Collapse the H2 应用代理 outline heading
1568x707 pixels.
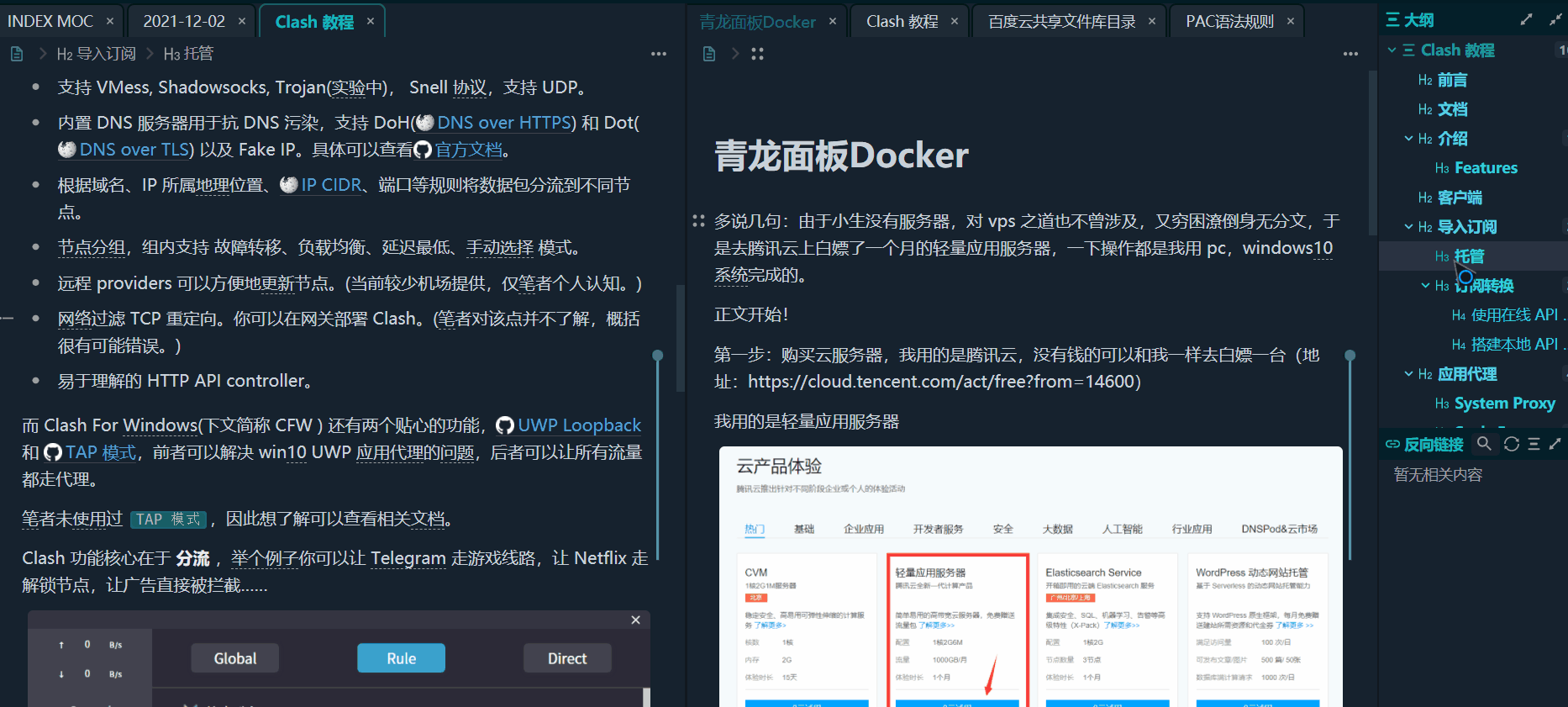tap(1409, 374)
